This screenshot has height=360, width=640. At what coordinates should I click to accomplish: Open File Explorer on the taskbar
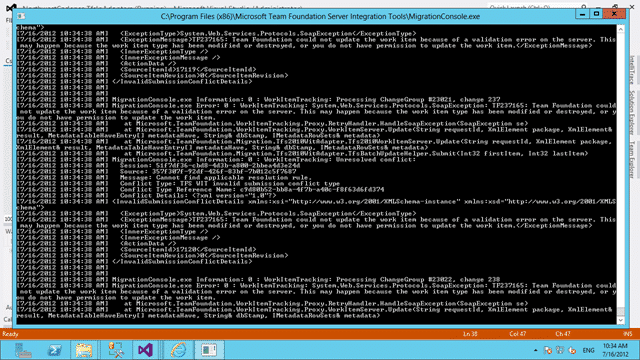coord(84,350)
